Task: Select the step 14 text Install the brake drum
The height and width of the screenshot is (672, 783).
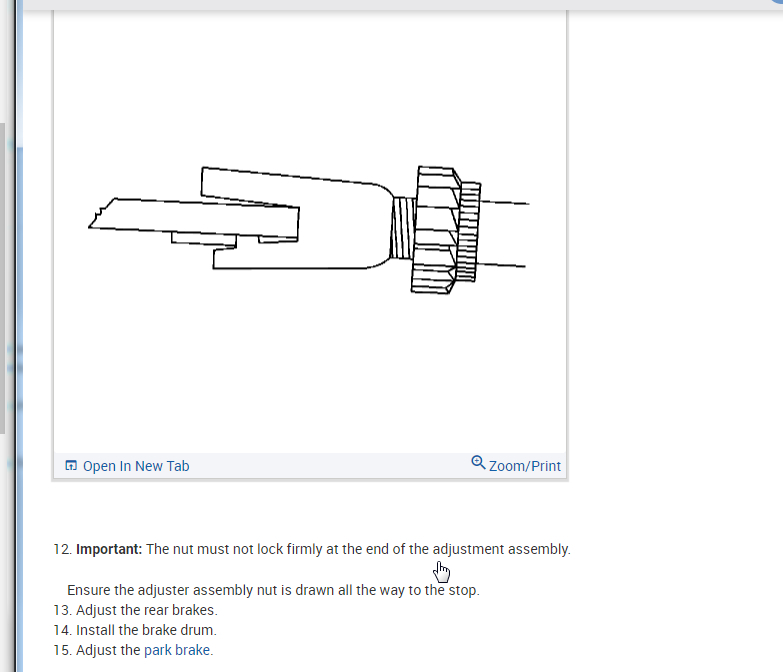Action: pyautogui.click(x=146, y=630)
